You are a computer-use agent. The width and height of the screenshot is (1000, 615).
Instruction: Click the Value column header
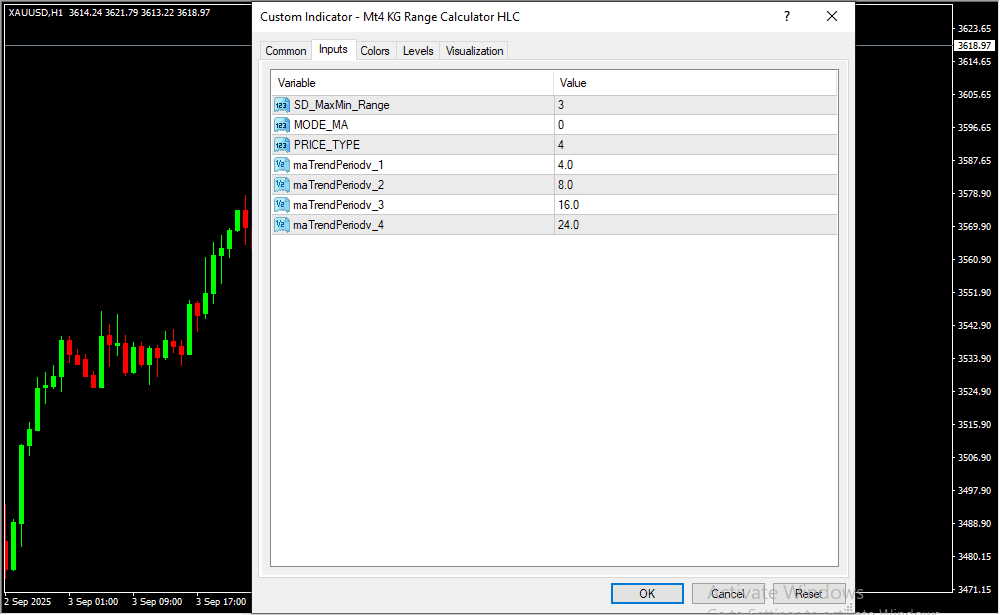coord(695,83)
